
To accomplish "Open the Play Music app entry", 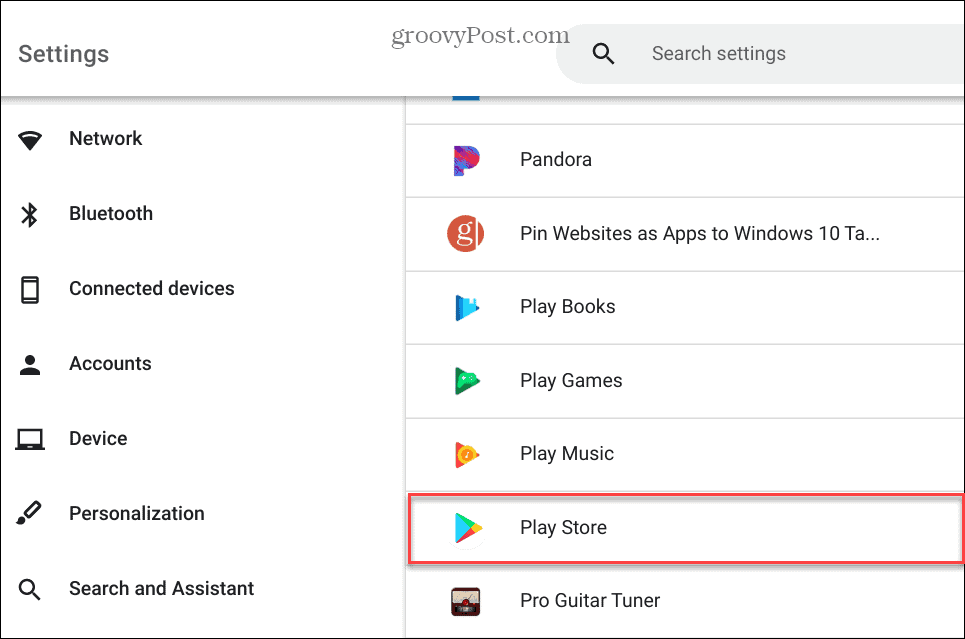I will pyautogui.click(x=685, y=454).
